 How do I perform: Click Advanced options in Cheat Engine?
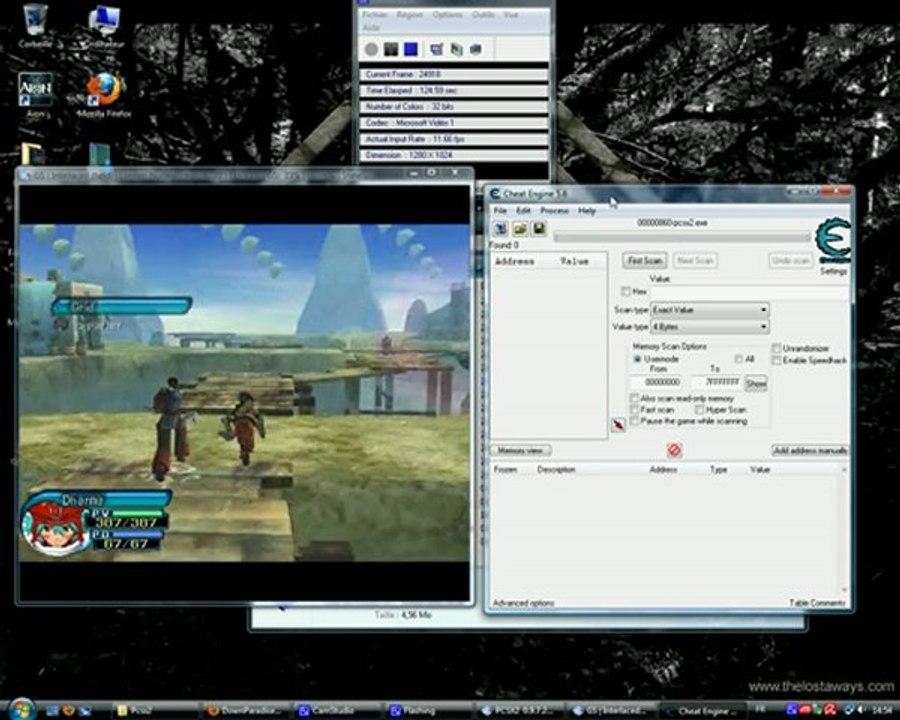pos(523,603)
